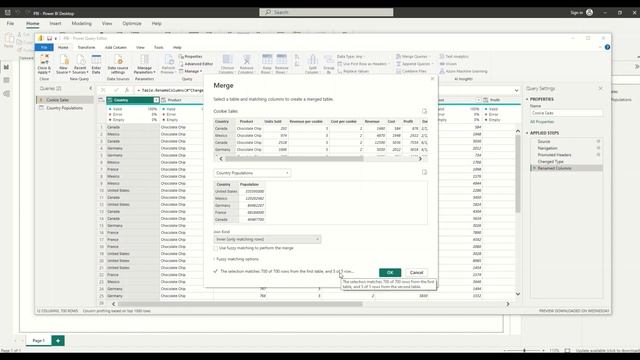This screenshot has height=360, width=640.
Task: Add new page in Power BI Desktop
Action: [x=58, y=340]
